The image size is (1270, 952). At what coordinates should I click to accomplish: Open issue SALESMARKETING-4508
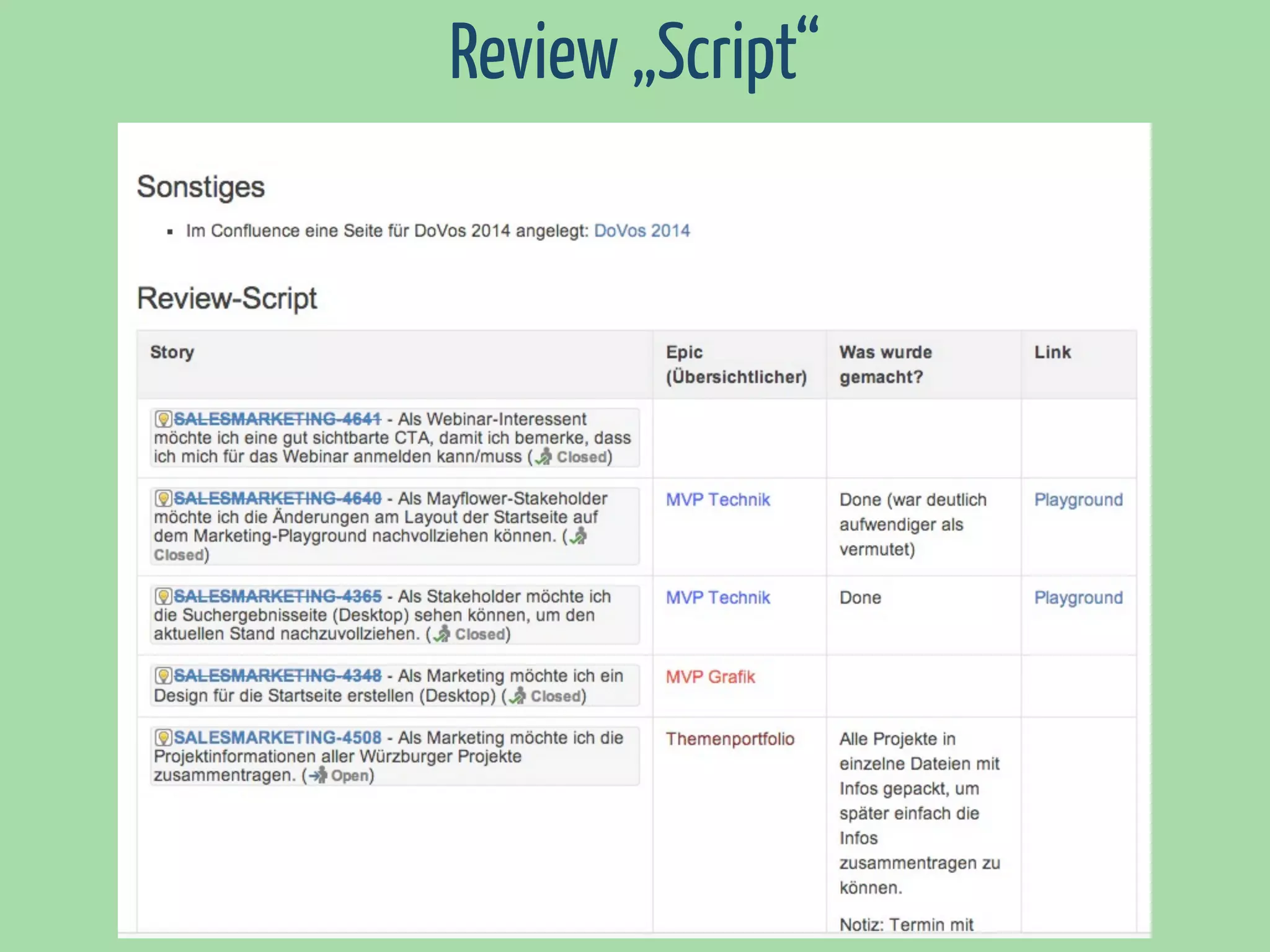point(277,738)
